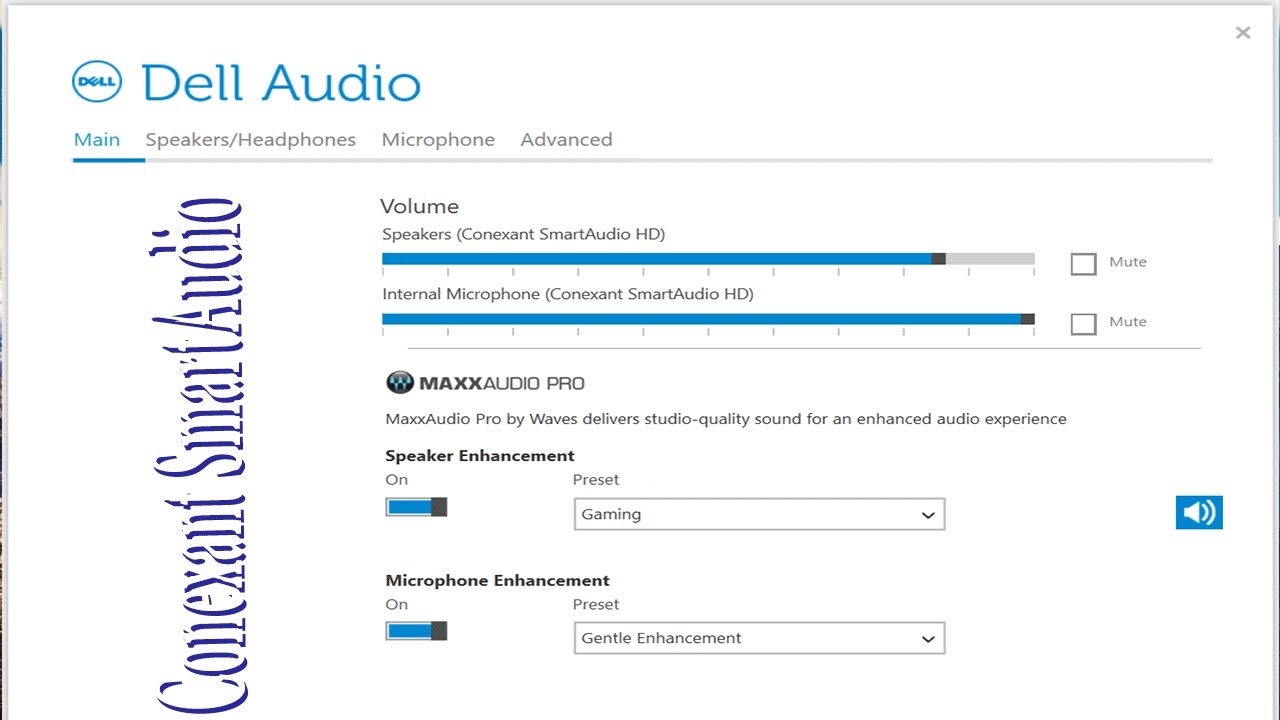Screen dimensions: 1280x720
Task: Close the Dell Audio window
Action: 1243,33
